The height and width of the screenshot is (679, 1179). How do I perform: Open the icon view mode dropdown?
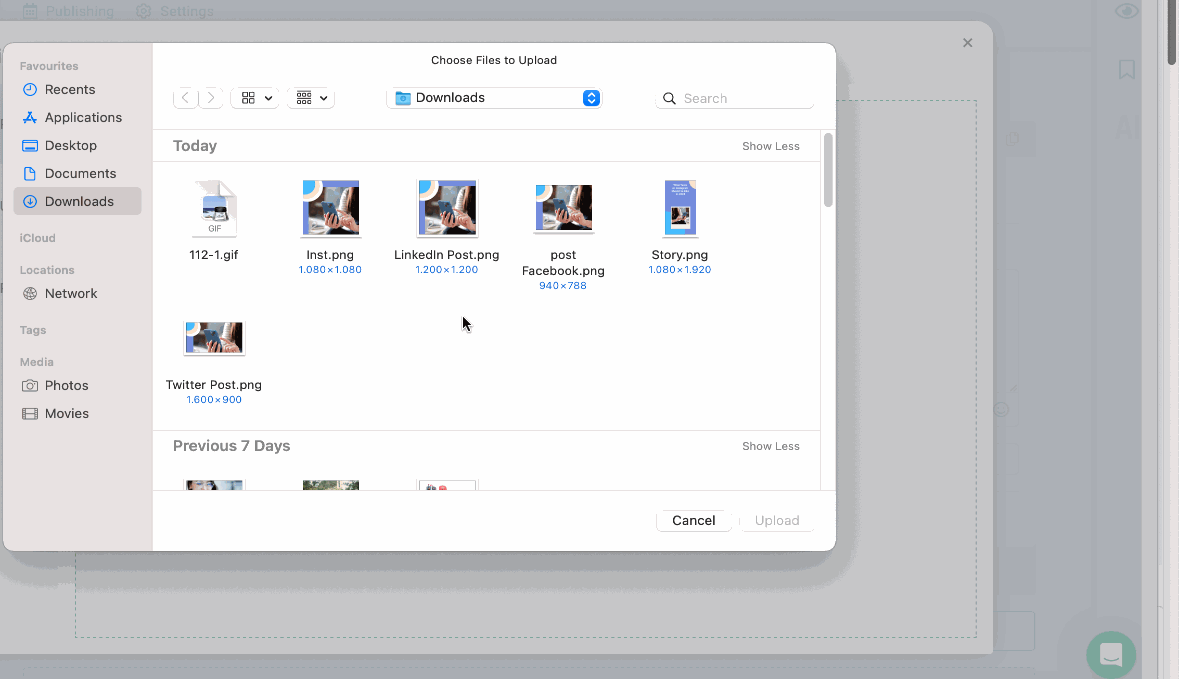pyautogui.click(x=255, y=98)
